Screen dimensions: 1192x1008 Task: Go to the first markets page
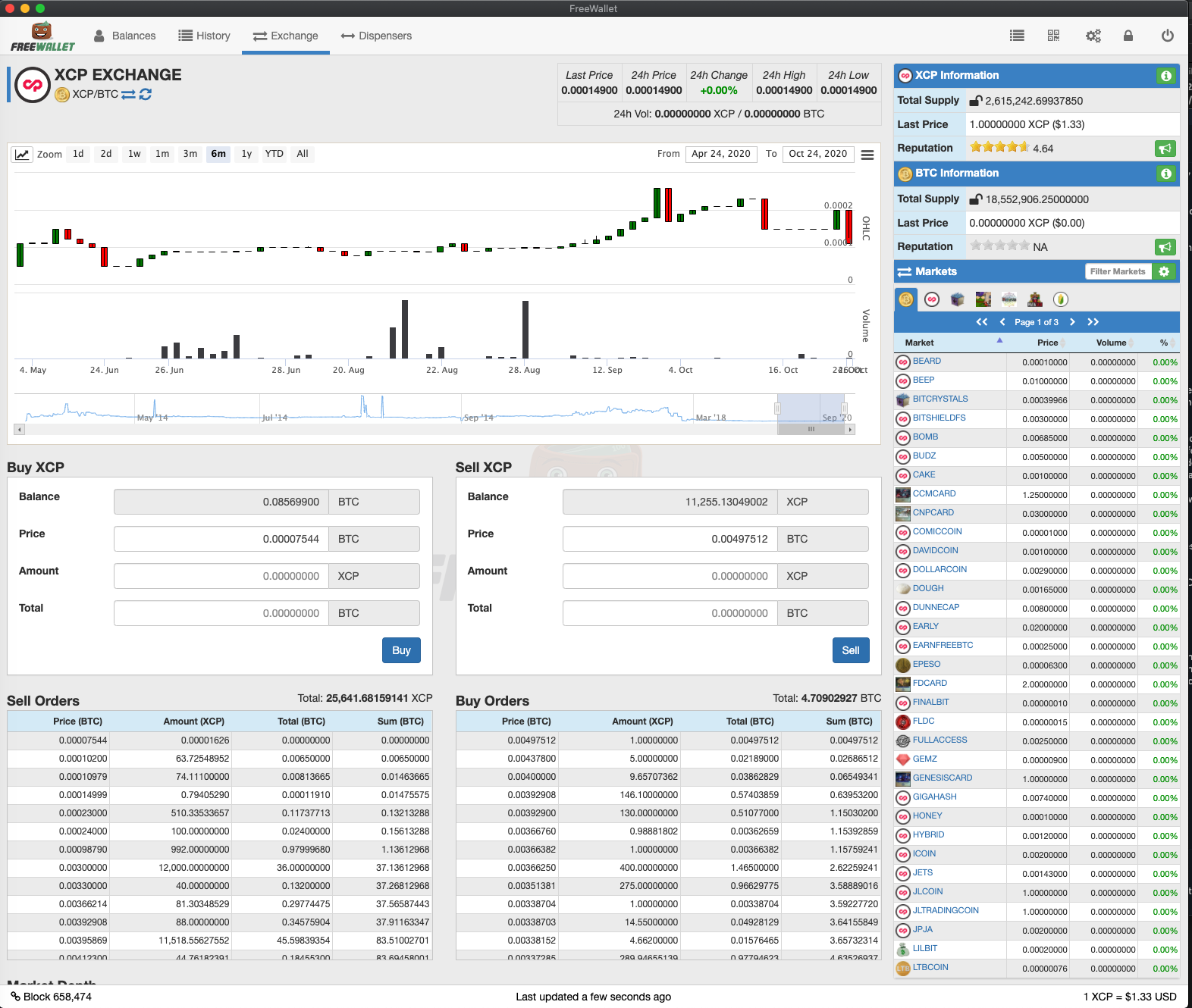[x=982, y=322]
